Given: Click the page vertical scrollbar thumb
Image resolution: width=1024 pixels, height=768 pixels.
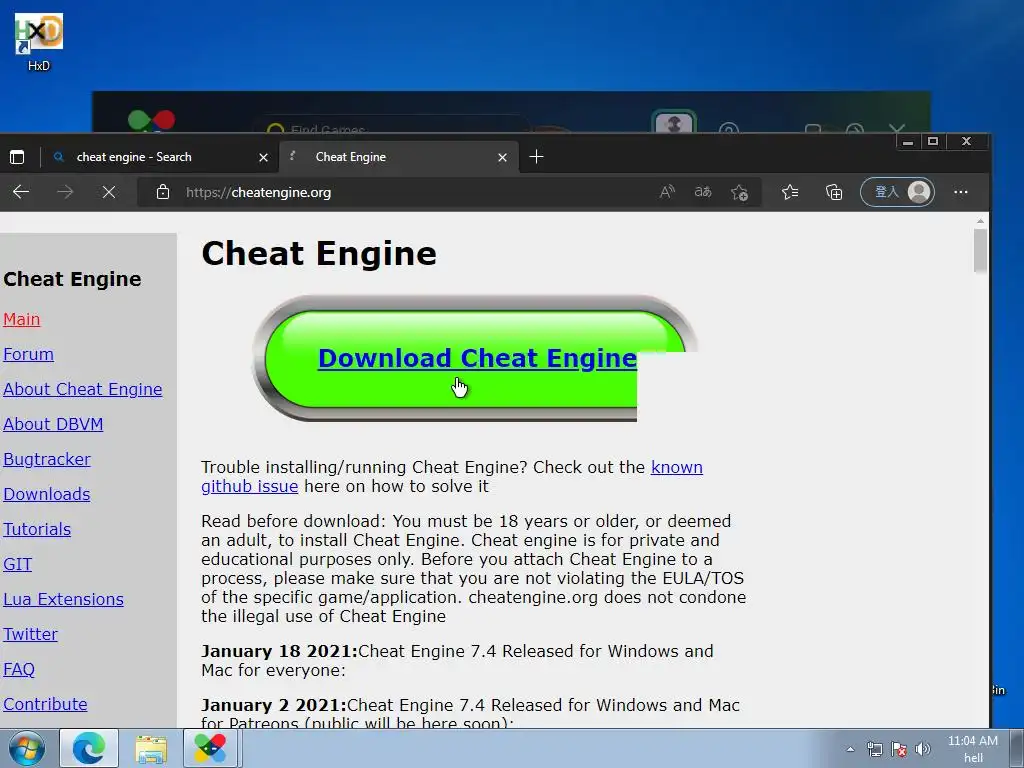Looking at the screenshot, I should [980, 251].
